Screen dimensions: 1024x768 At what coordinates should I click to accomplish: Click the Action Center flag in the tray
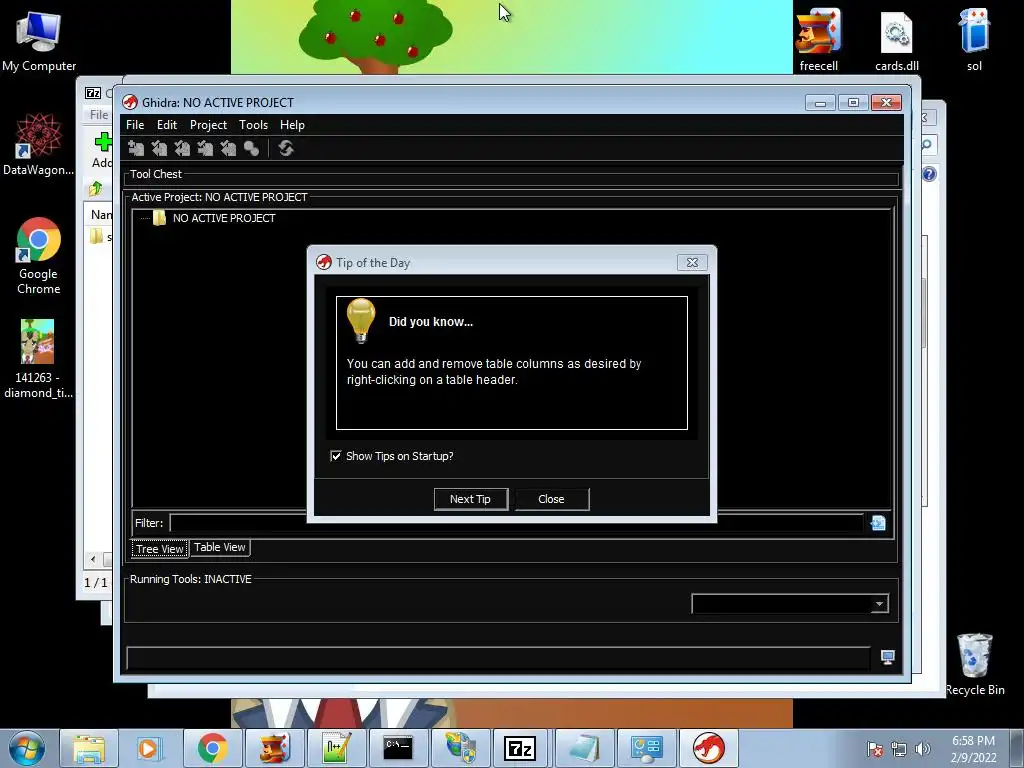tap(875, 749)
